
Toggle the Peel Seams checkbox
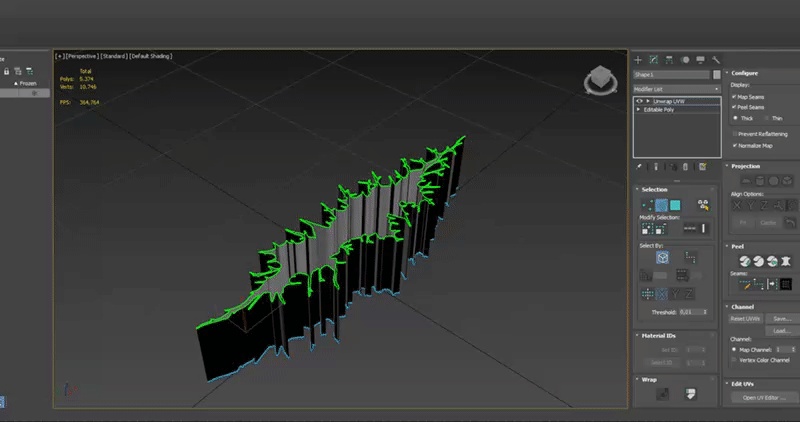[734, 107]
